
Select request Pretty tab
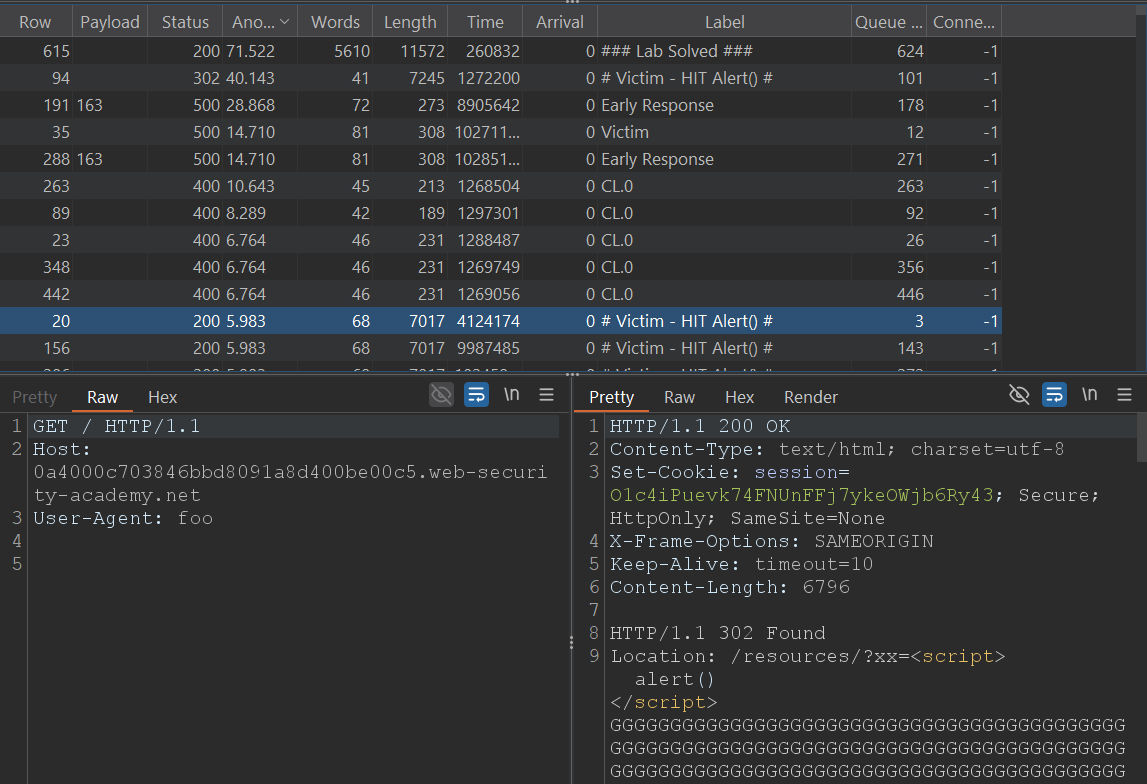pos(35,397)
